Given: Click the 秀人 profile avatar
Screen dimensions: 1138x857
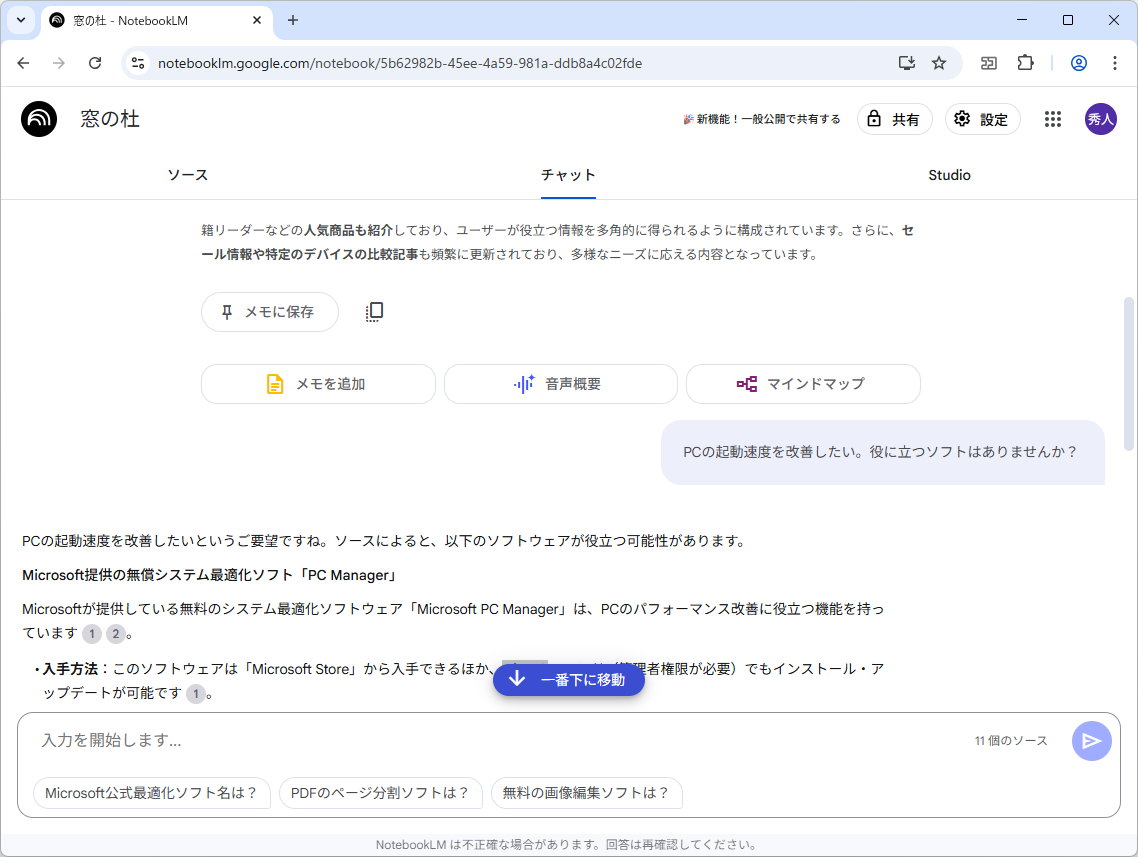Looking at the screenshot, I should tap(1100, 119).
